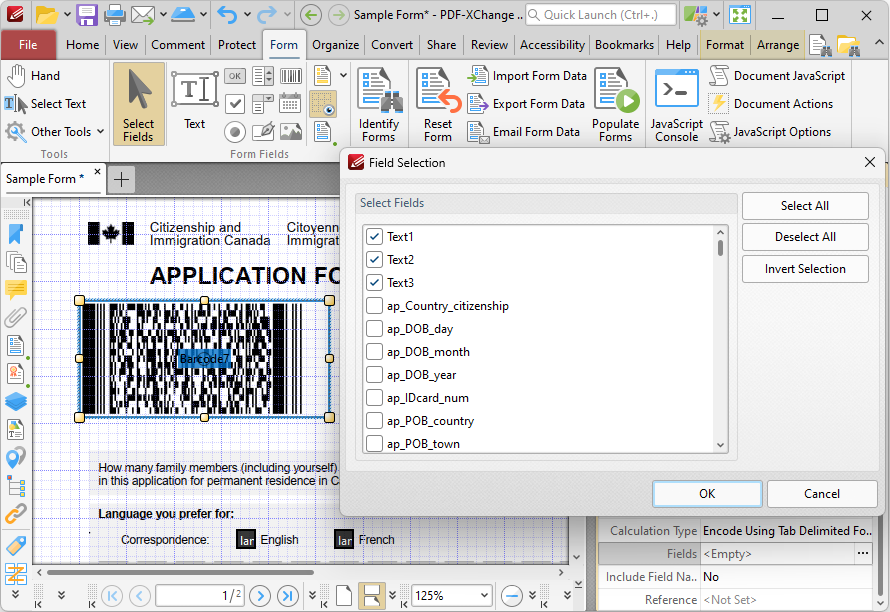Image resolution: width=890 pixels, height=612 pixels.
Task: Expand the Other Tools dropdown
Action: pos(100,132)
